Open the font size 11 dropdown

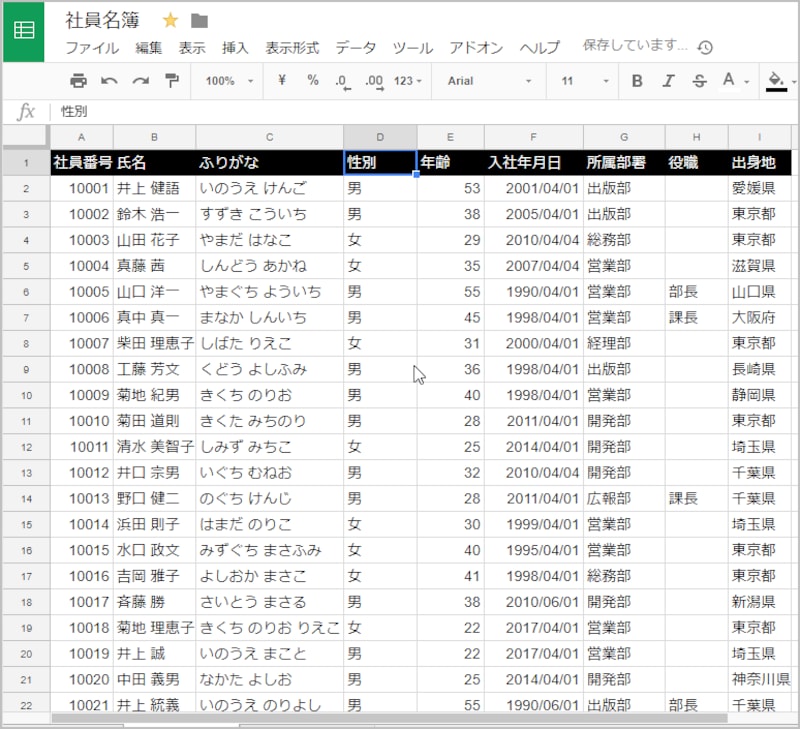(585, 81)
